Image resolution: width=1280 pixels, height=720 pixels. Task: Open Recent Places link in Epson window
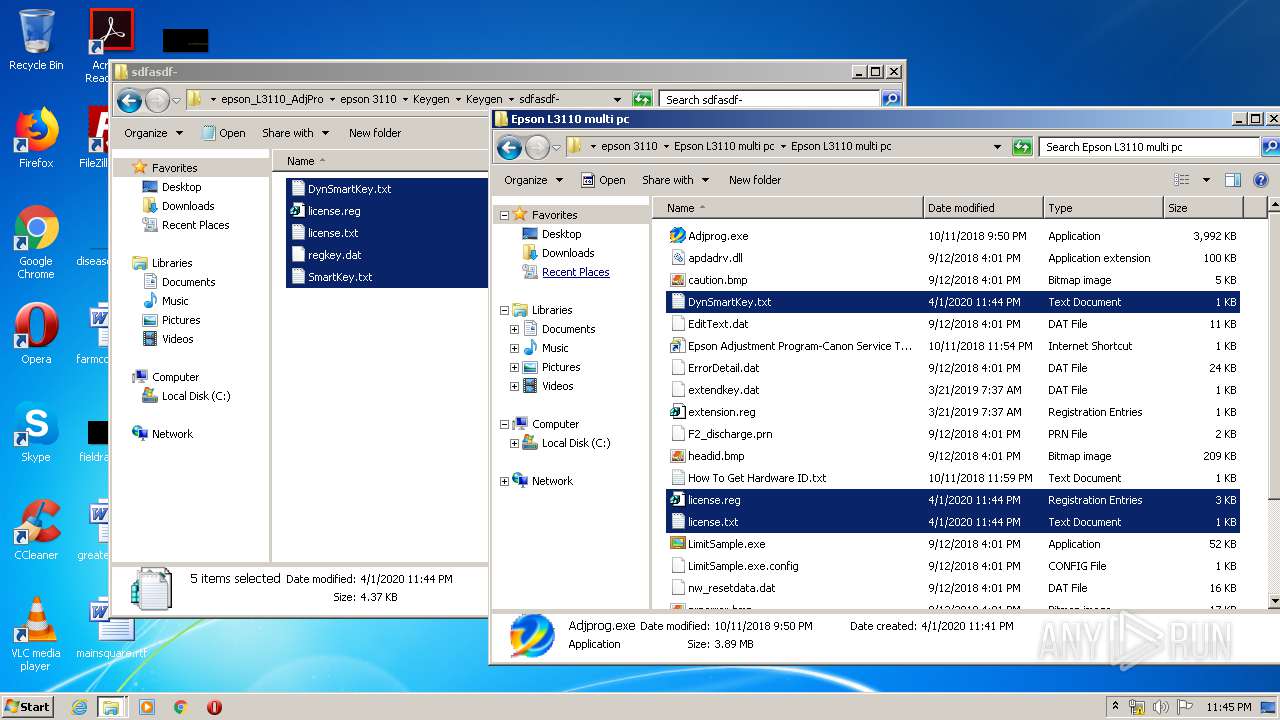coord(575,272)
